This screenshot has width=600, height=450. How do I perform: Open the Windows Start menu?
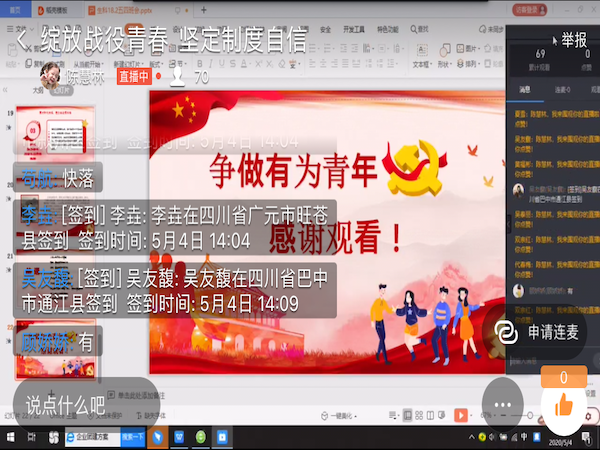click(10, 437)
